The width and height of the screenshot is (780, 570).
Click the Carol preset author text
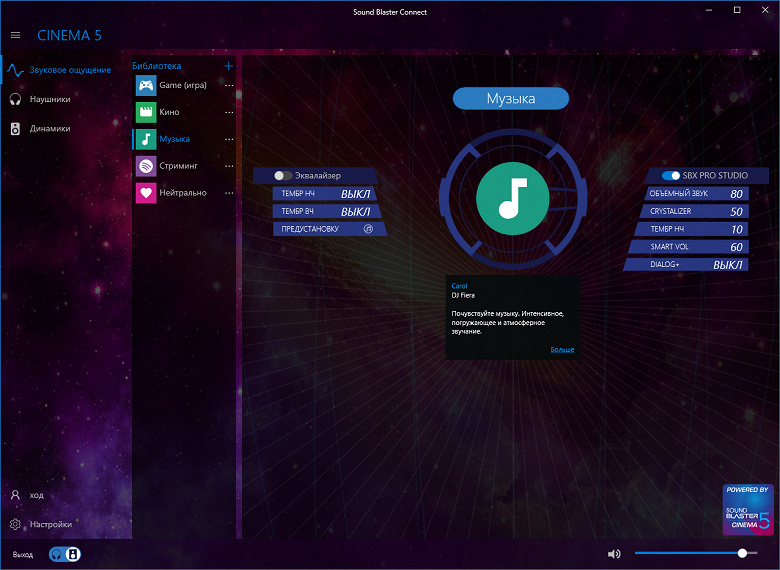click(459, 286)
